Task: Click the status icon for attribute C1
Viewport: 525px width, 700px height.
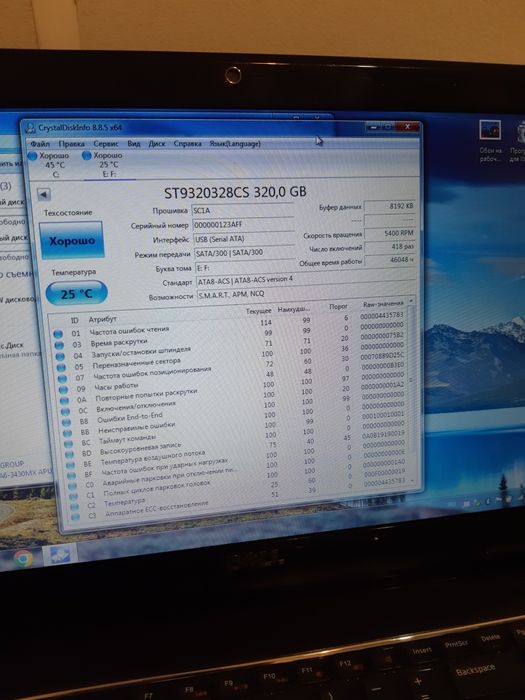Action: tap(74, 496)
